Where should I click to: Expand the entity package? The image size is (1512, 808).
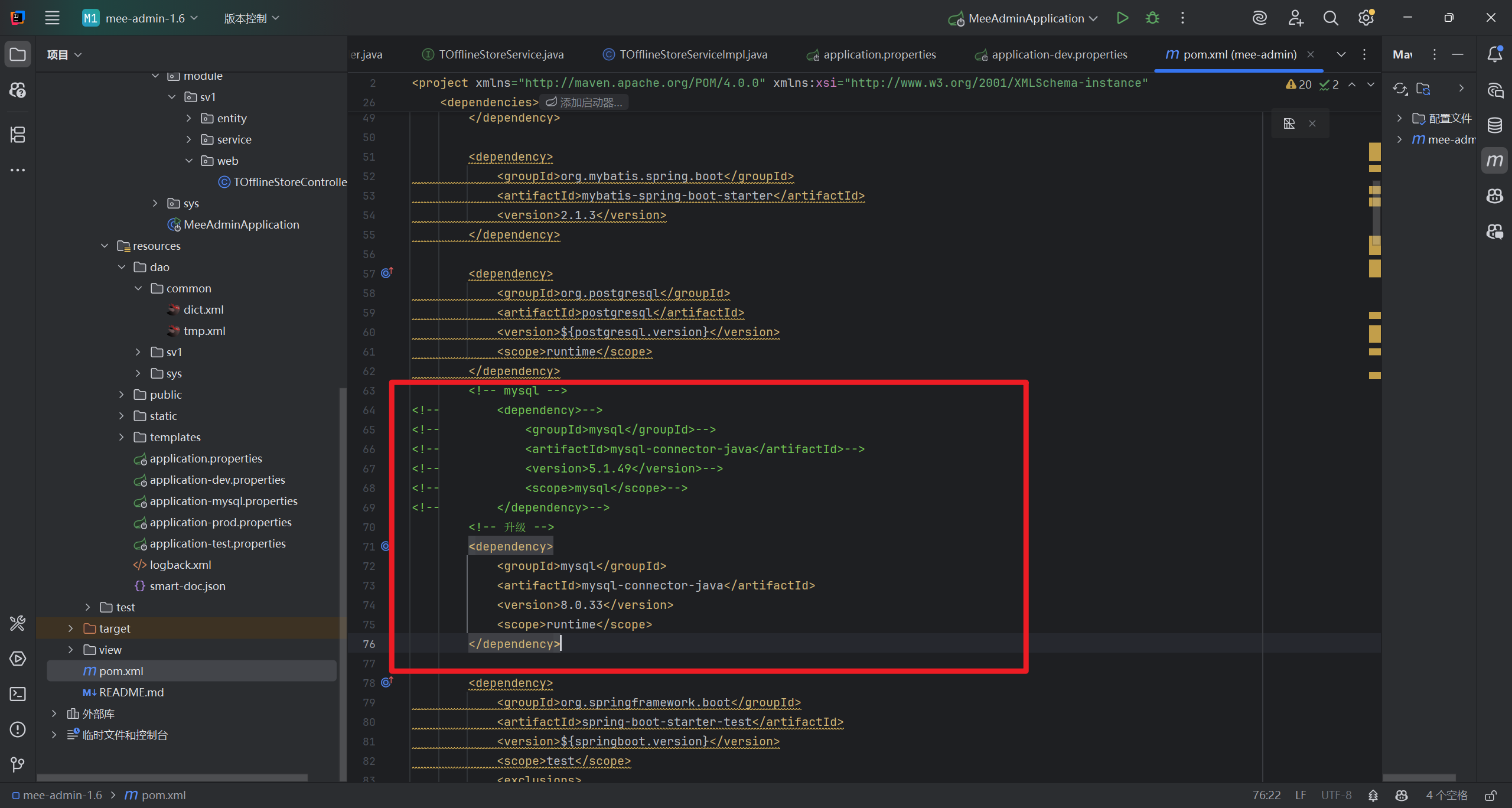coord(188,118)
